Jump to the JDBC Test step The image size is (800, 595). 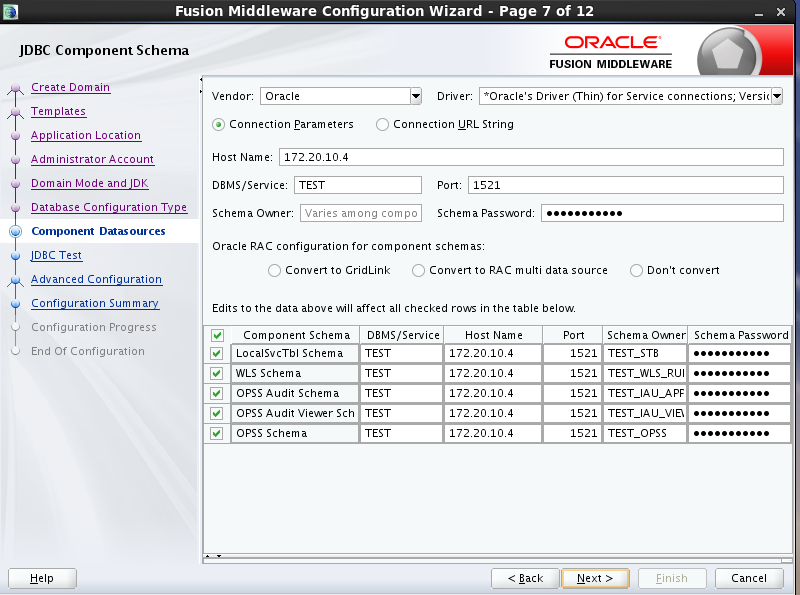point(58,255)
